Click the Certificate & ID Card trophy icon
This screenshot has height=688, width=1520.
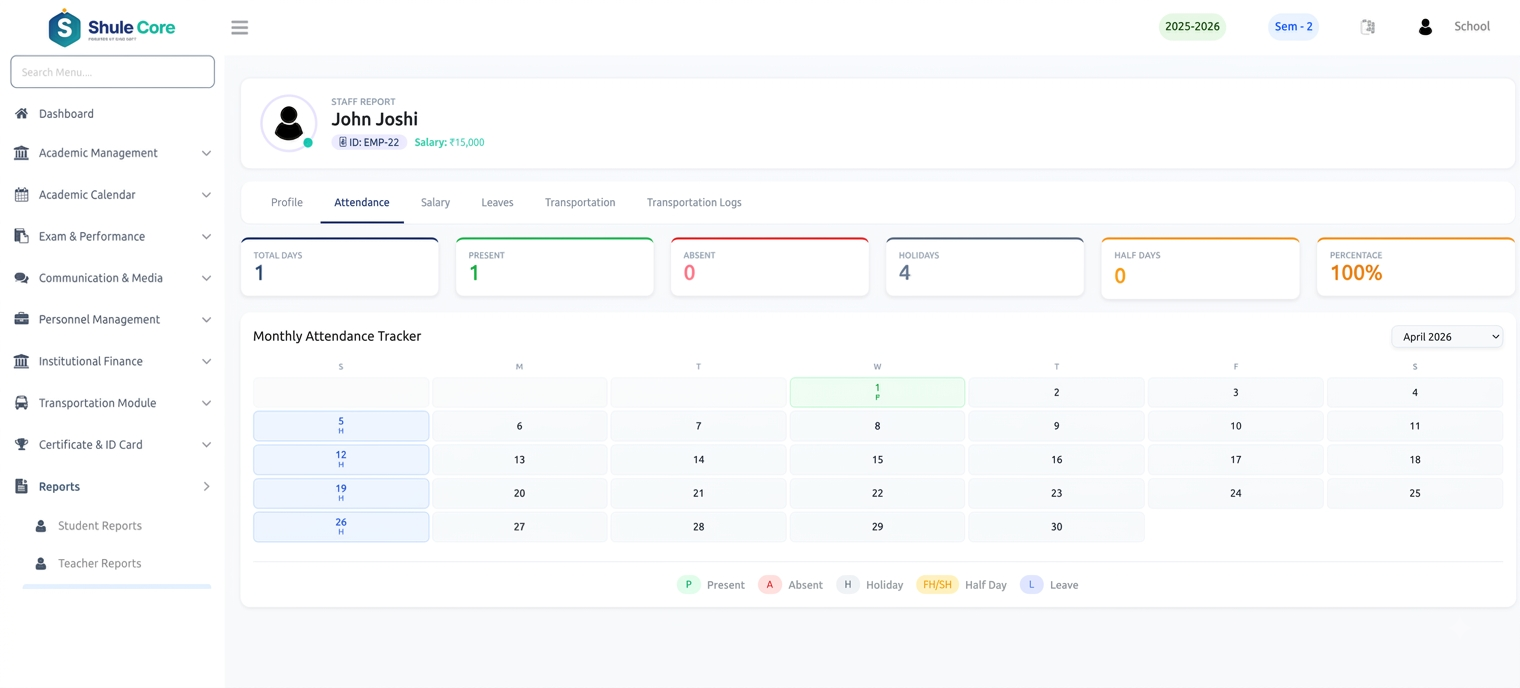click(x=21, y=445)
